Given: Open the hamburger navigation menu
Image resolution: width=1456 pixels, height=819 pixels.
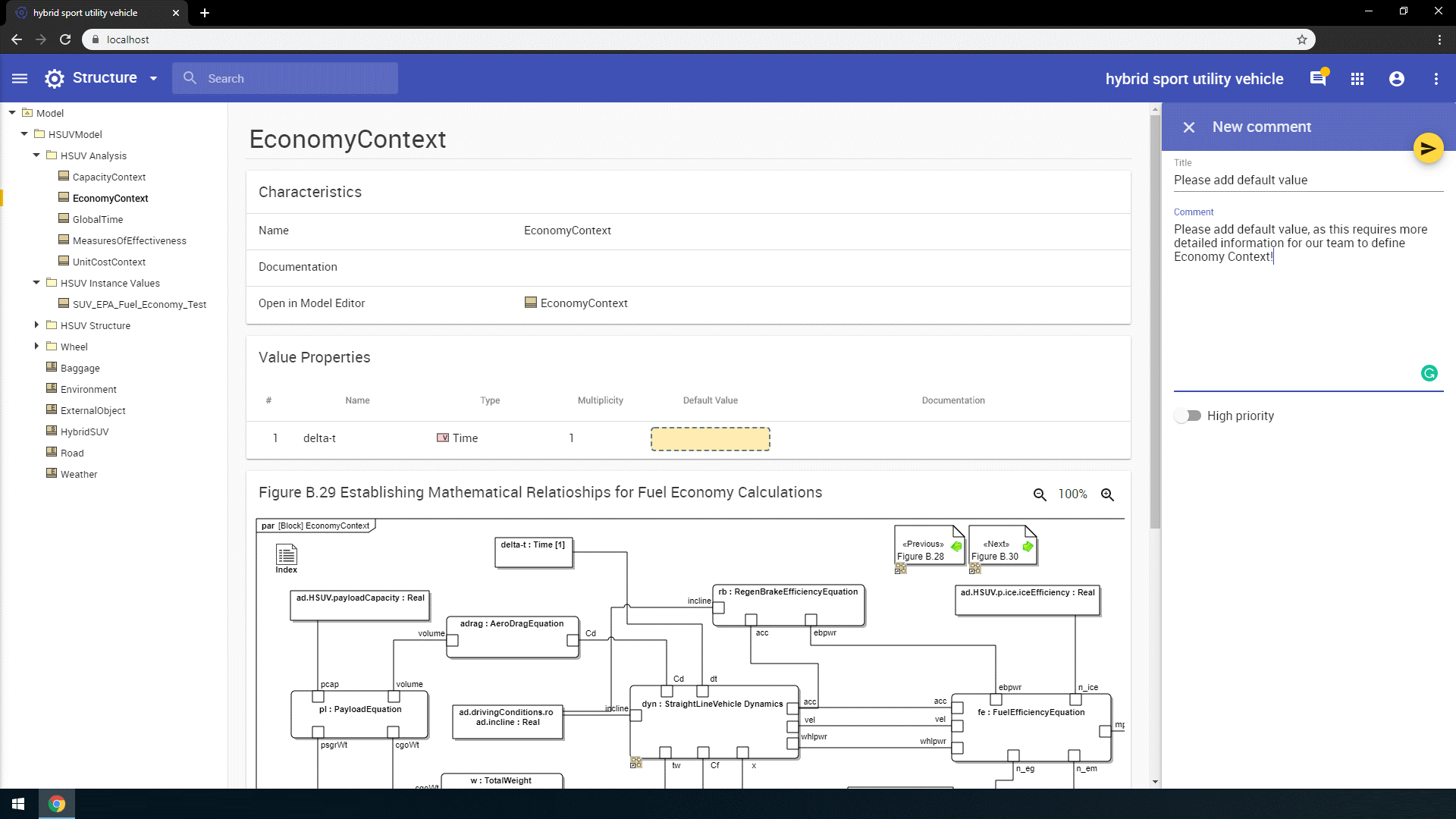Looking at the screenshot, I should click(20, 78).
